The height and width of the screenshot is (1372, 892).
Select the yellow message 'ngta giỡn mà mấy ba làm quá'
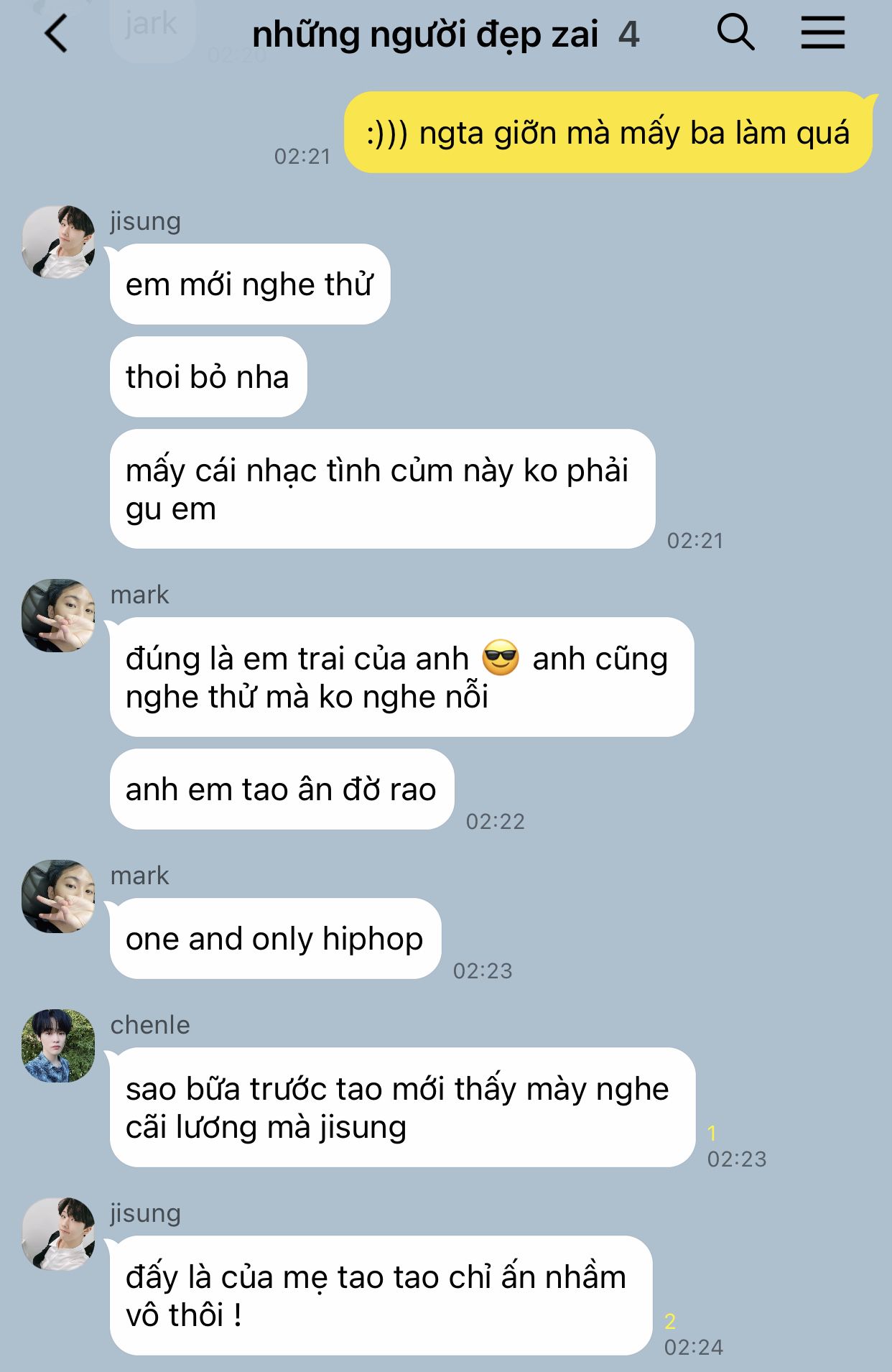pos(608,132)
